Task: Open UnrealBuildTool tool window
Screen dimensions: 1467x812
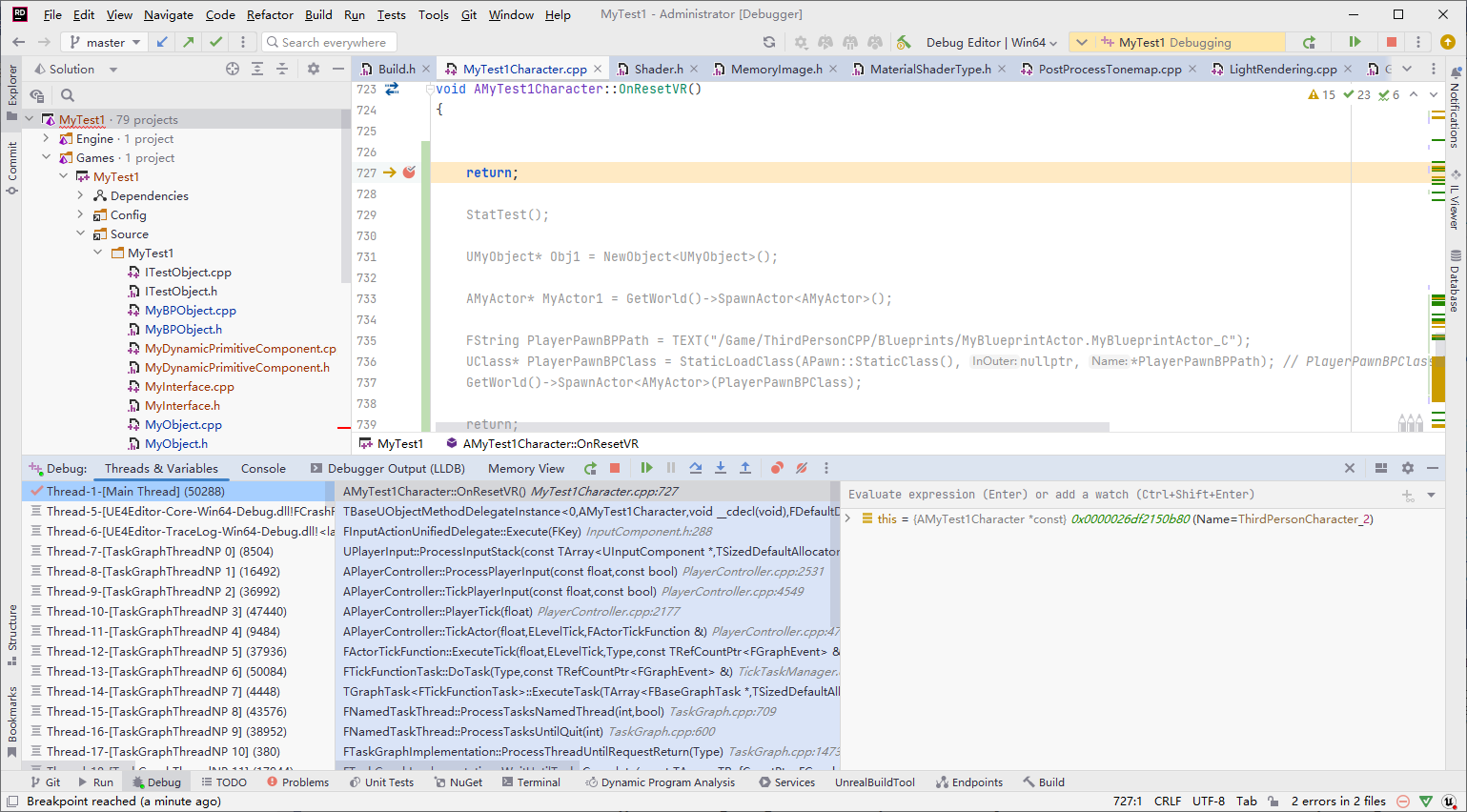Action: [x=875, y=782]
